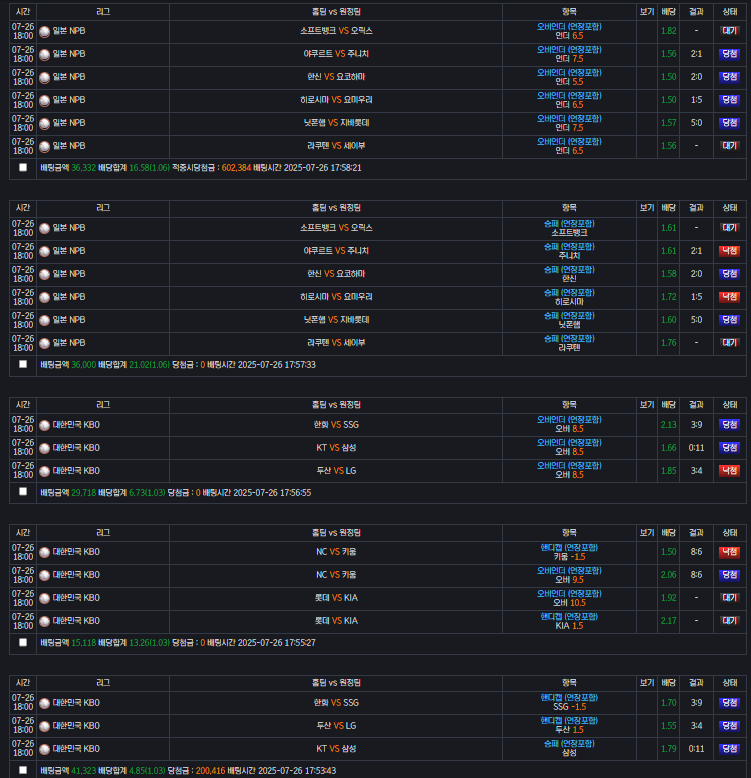
Task: Click odds 2.17 on 롯데 VS KIA row
Action: (x=669, y=621)
